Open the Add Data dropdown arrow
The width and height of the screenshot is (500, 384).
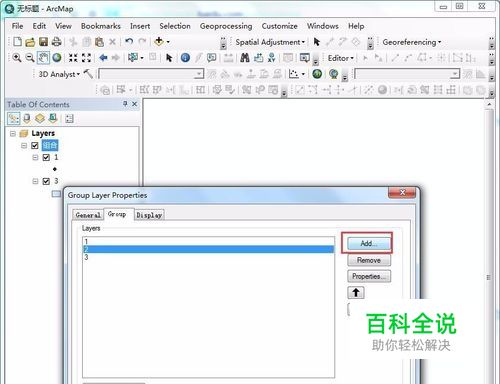pos(168,42)
